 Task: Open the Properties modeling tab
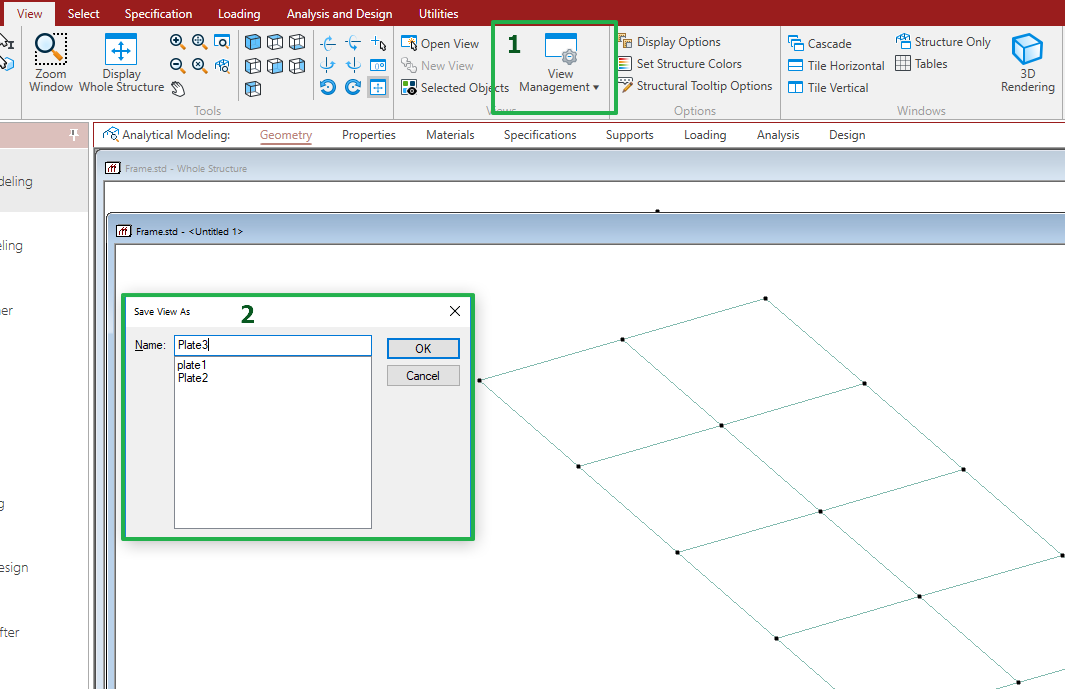[x=368, y=135]
